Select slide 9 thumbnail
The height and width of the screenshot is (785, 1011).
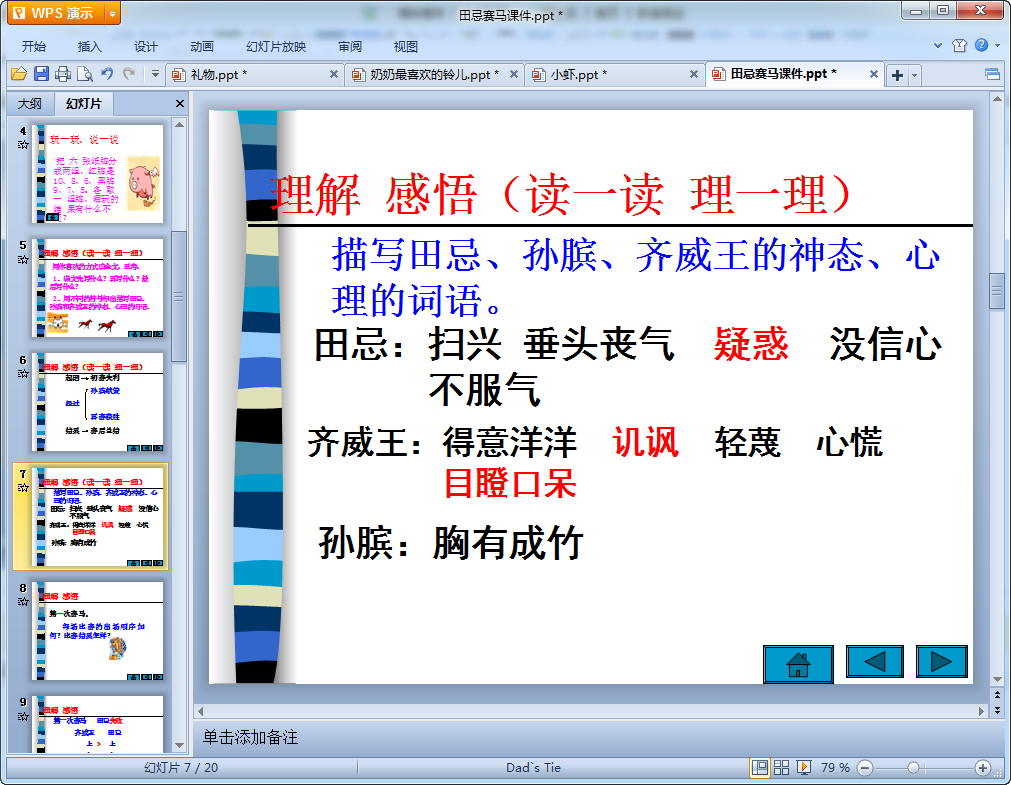tap(98, 724)
